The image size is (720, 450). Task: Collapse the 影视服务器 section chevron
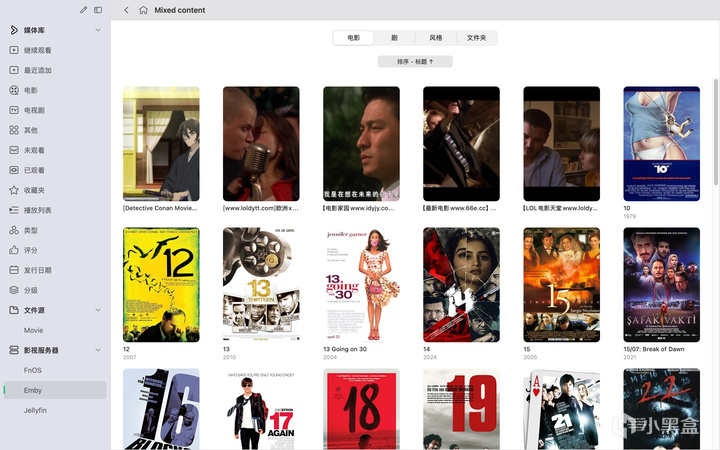(98, 350)
